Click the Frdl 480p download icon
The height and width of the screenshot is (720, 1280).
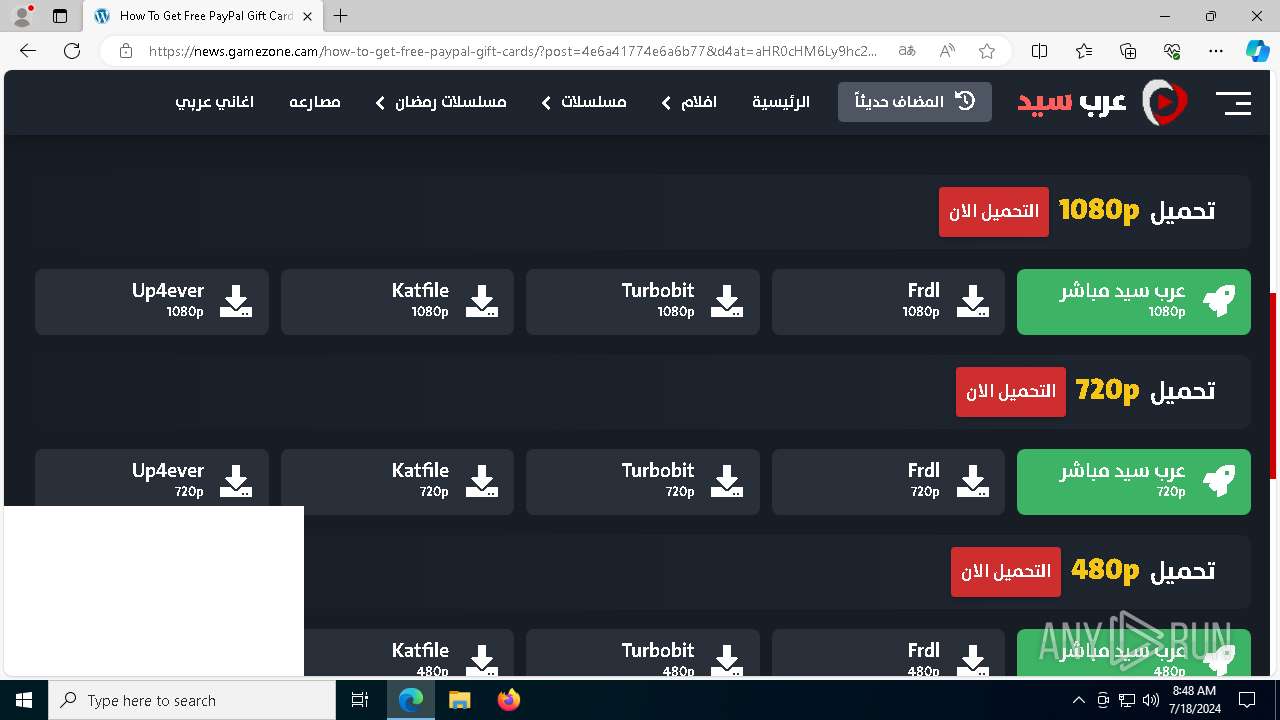point(973,660)
